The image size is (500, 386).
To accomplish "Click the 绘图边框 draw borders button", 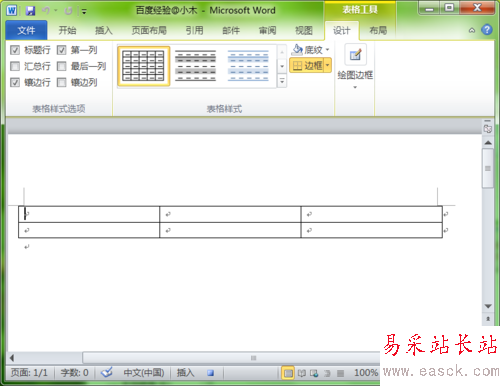I will tap(355, 62).
